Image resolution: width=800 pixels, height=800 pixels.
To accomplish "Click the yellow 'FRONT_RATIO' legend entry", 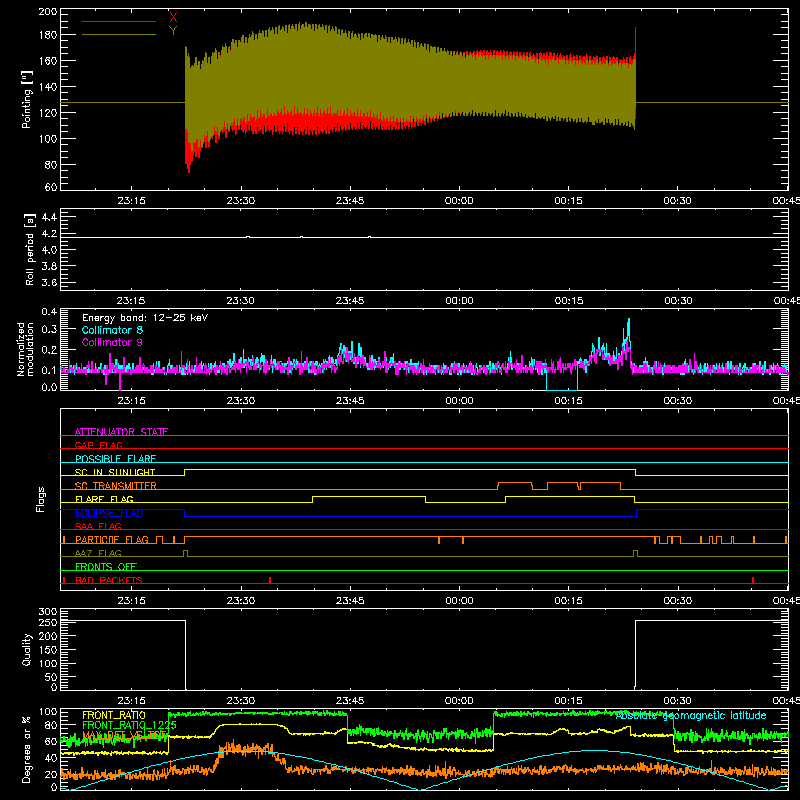I will pyautogui.click(x=114, y=715).
